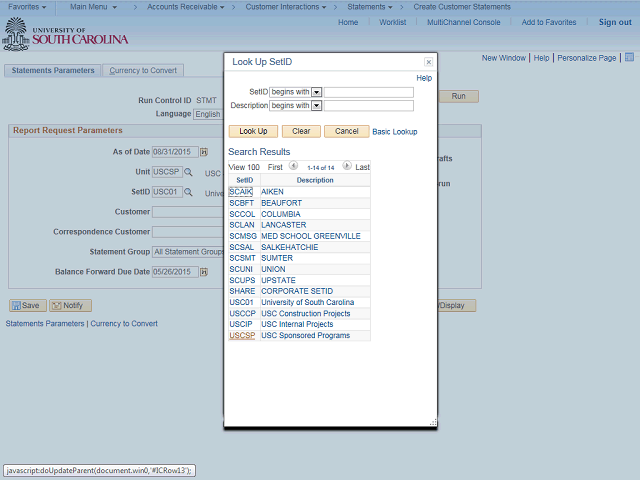Open the Language dropdown
This screenshot has width=640, height=480.
coord(208,114)
